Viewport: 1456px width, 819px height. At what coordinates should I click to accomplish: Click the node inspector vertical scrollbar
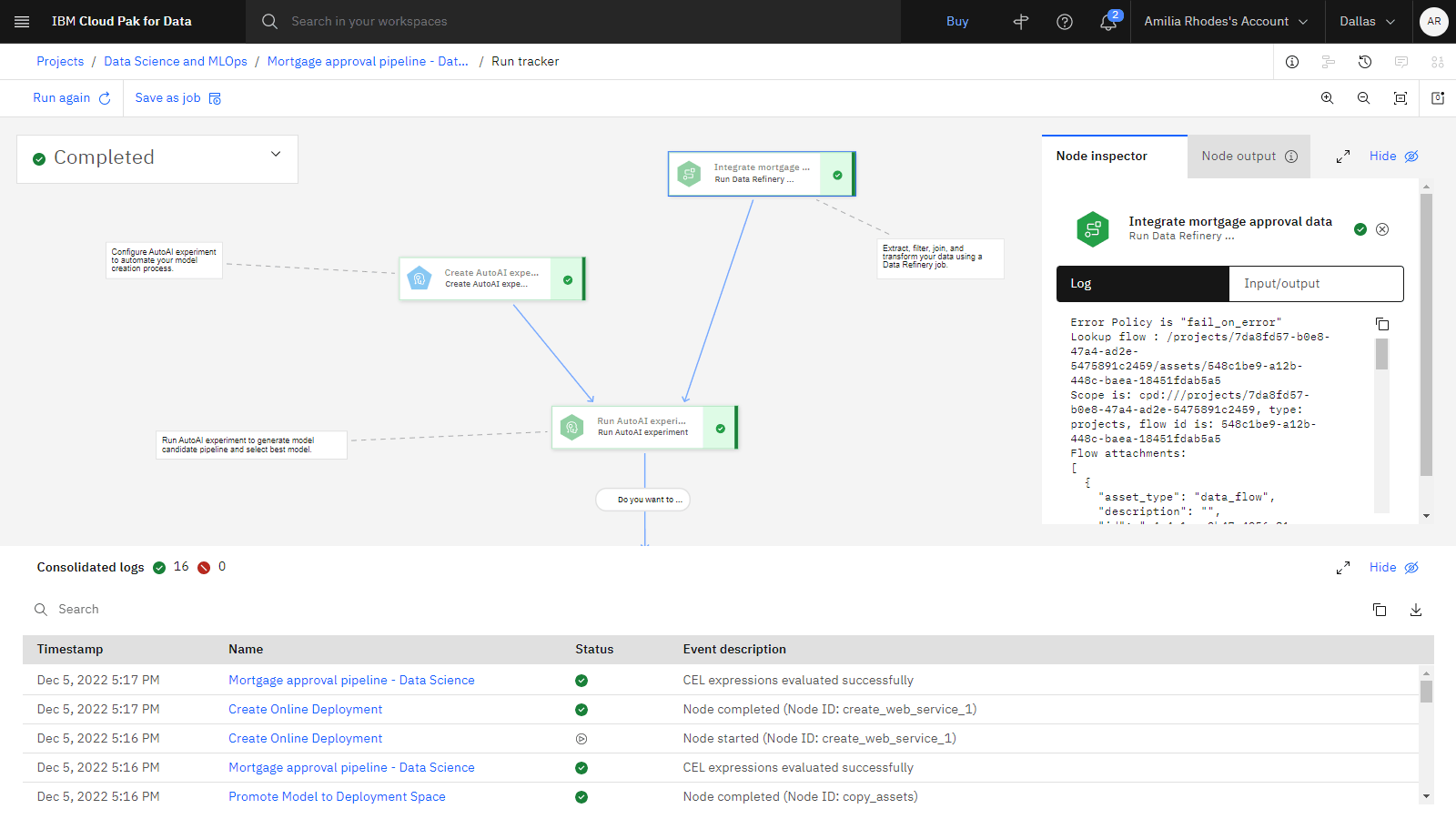point(1426,333)
